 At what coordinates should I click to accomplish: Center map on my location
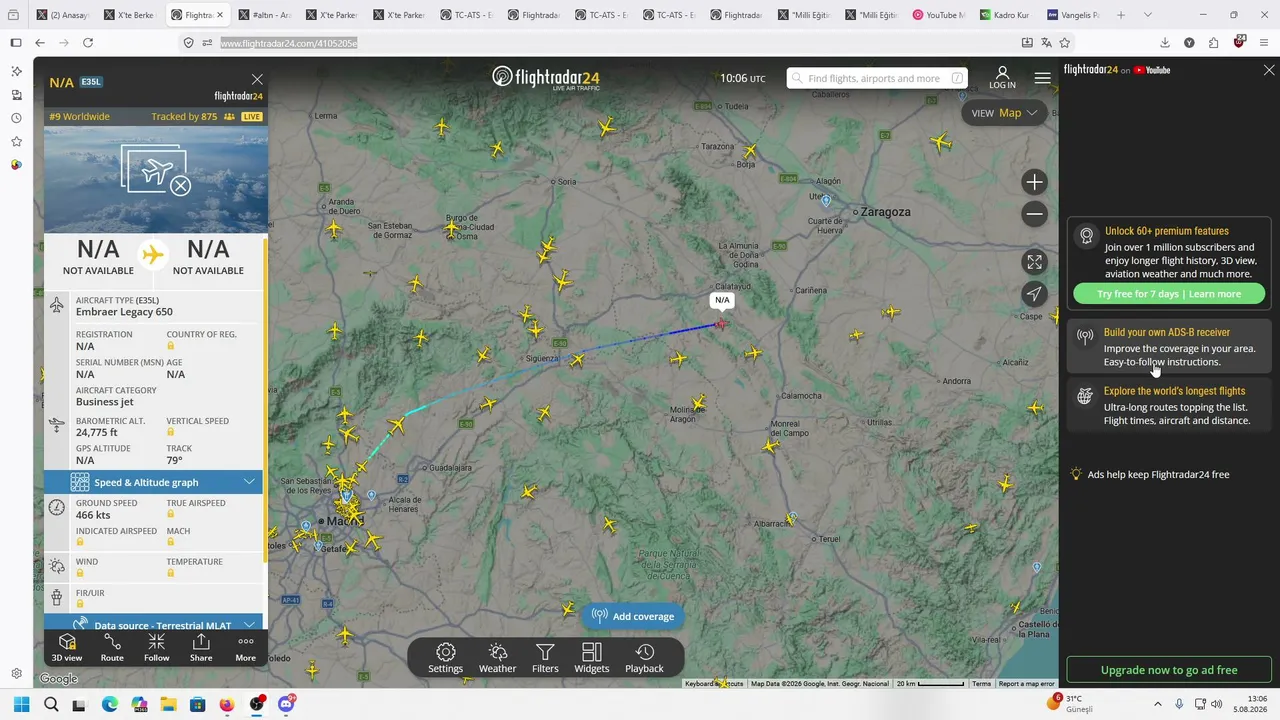coord(1034,294)
